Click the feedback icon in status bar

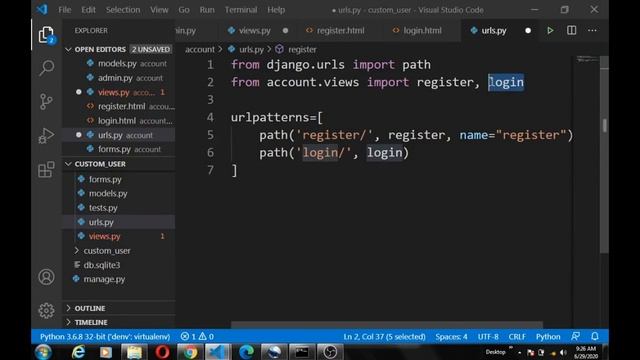576,336
